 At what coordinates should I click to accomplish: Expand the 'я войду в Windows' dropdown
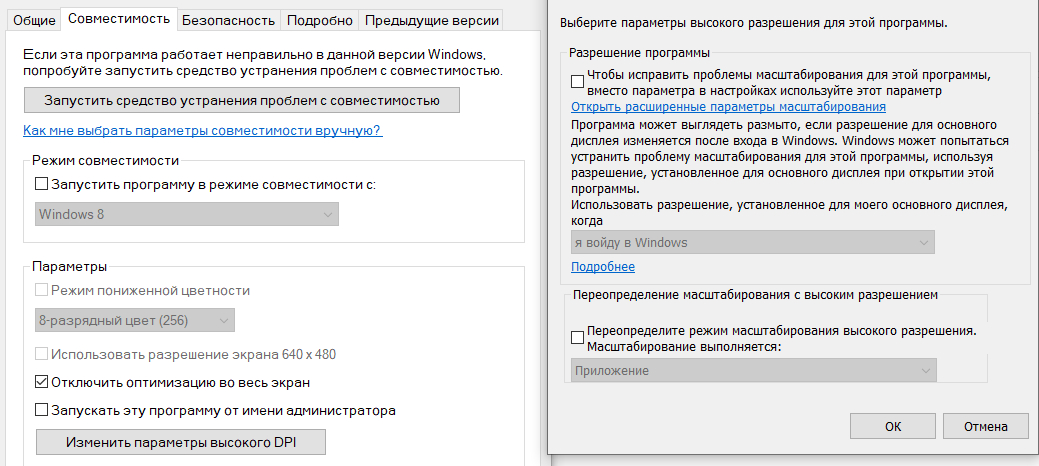click(752, 242)
